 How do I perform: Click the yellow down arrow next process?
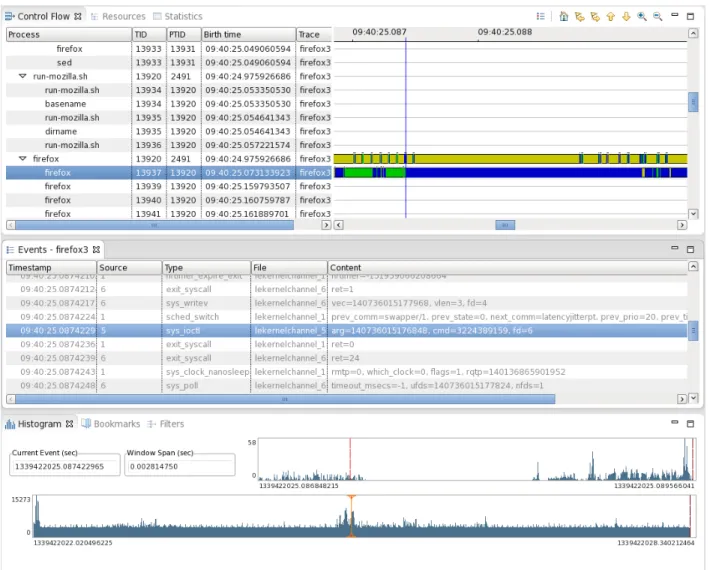[x=626, y=17]
